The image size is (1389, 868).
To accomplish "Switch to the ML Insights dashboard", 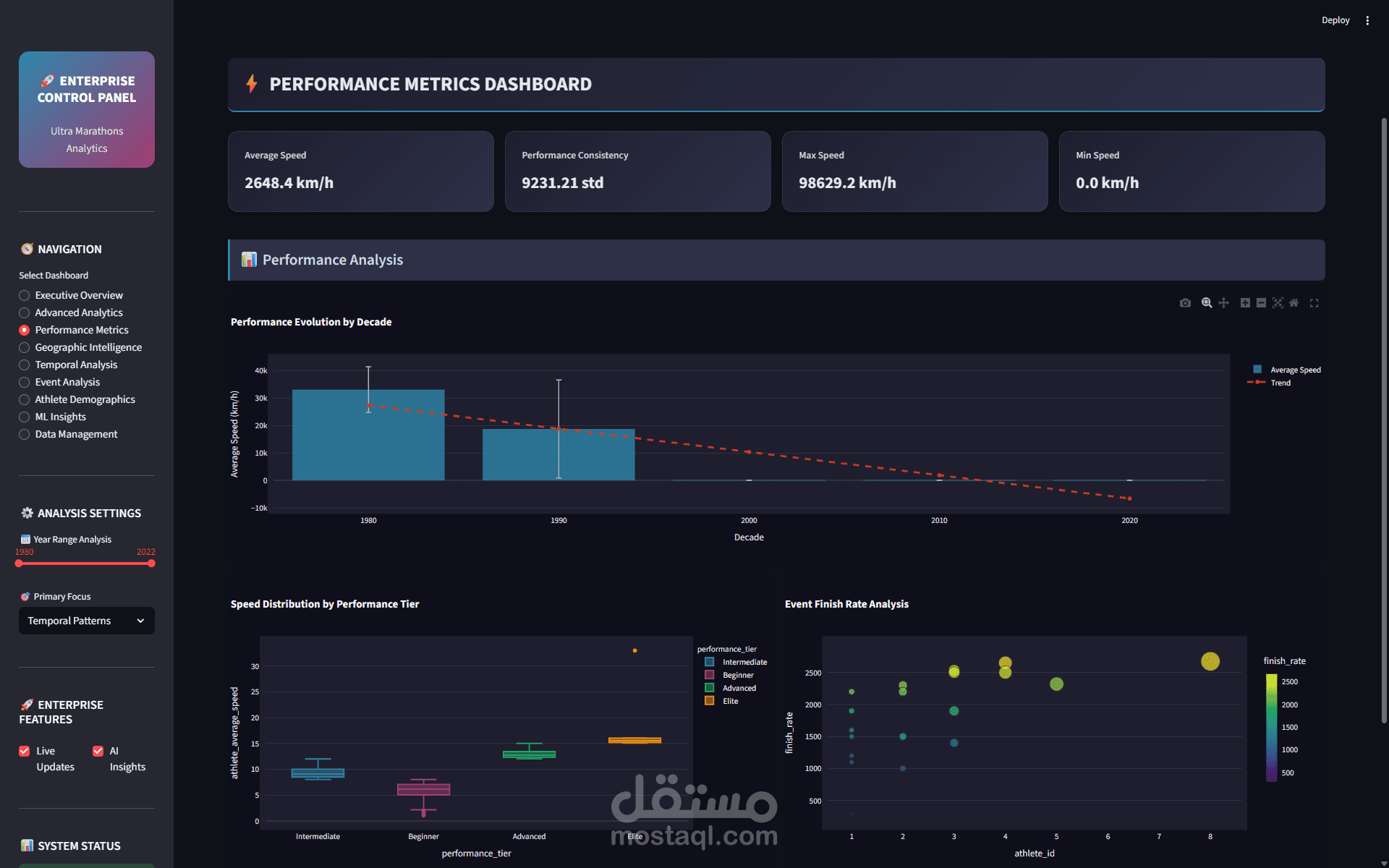I will [25, 417].
